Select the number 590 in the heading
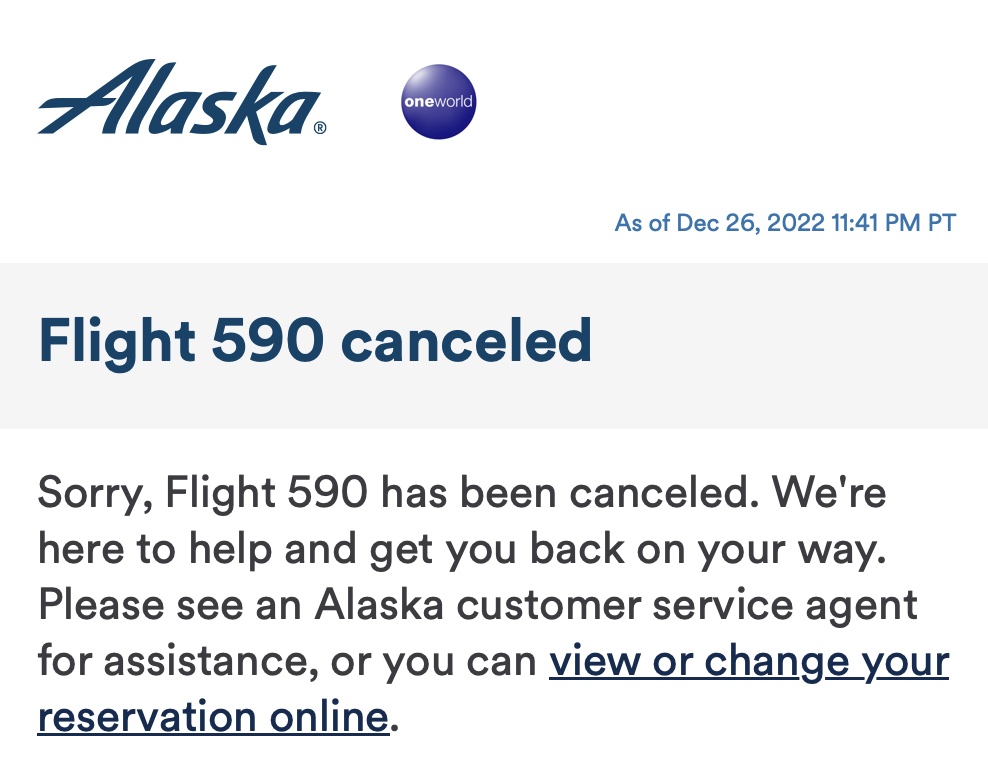 tap(267, 340)
